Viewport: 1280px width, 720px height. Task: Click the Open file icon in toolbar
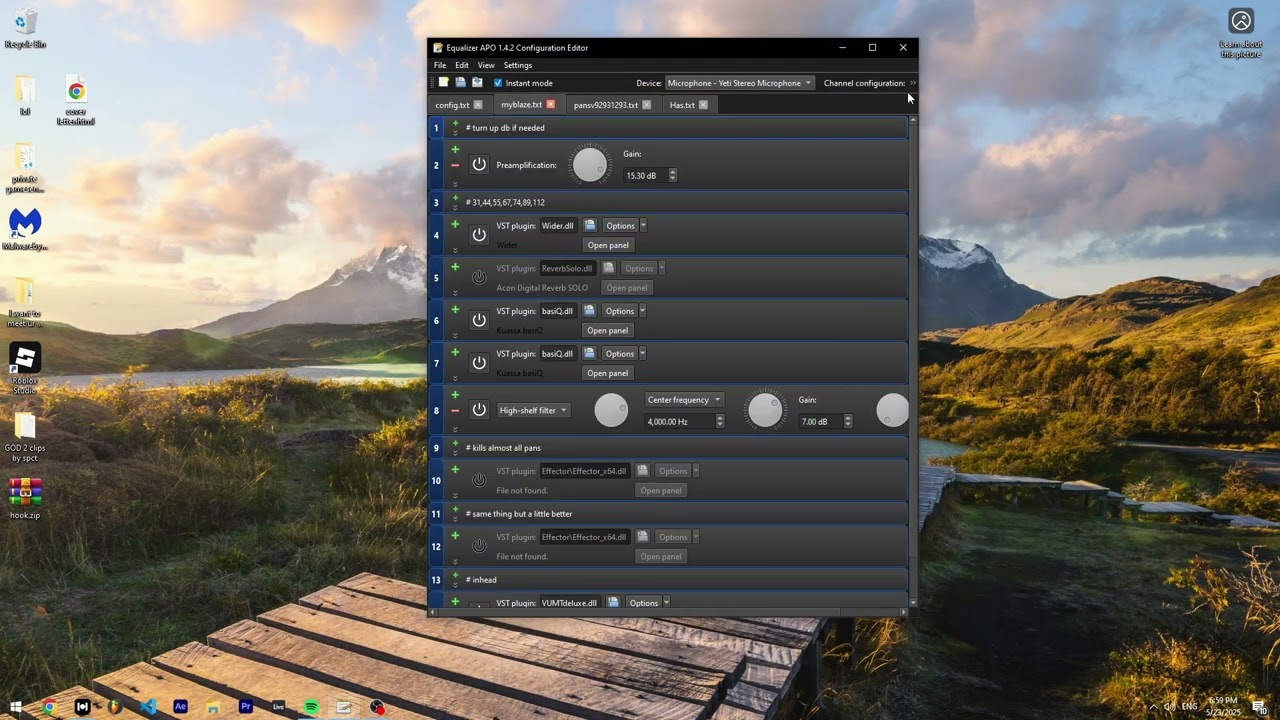coord(460,83)
